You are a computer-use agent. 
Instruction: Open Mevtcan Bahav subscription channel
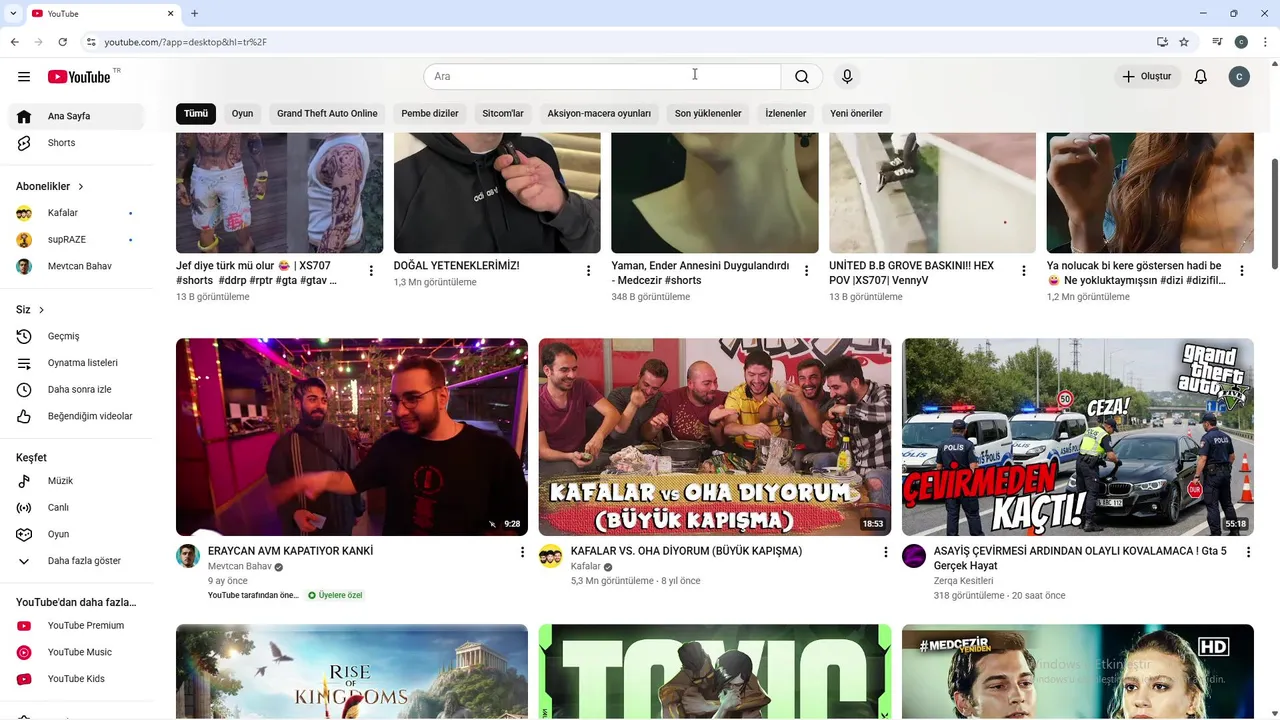pyautogui.click(x=76, y=266)
